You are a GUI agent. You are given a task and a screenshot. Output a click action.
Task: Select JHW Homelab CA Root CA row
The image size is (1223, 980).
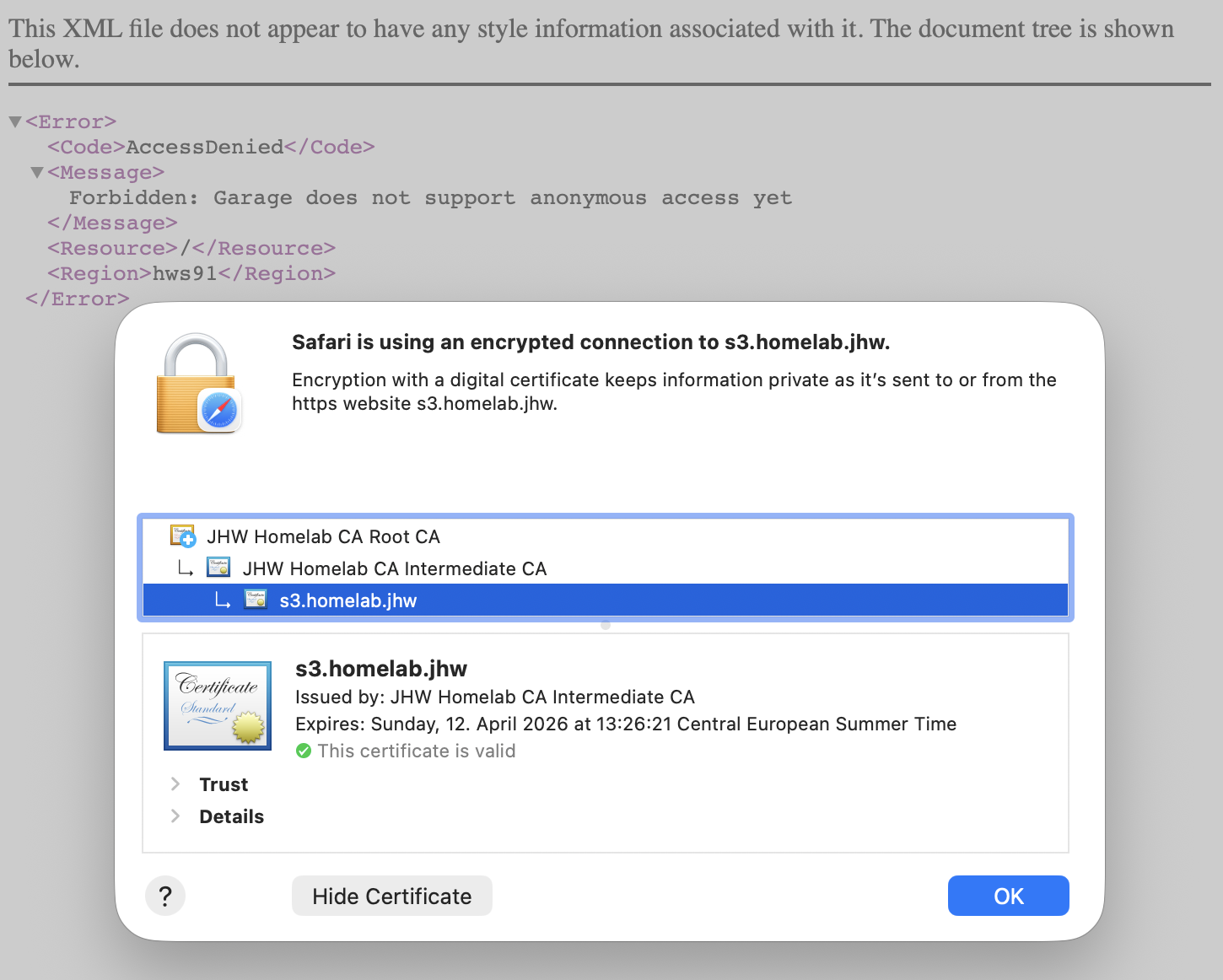pyautogui.click(x=323, y=536)
